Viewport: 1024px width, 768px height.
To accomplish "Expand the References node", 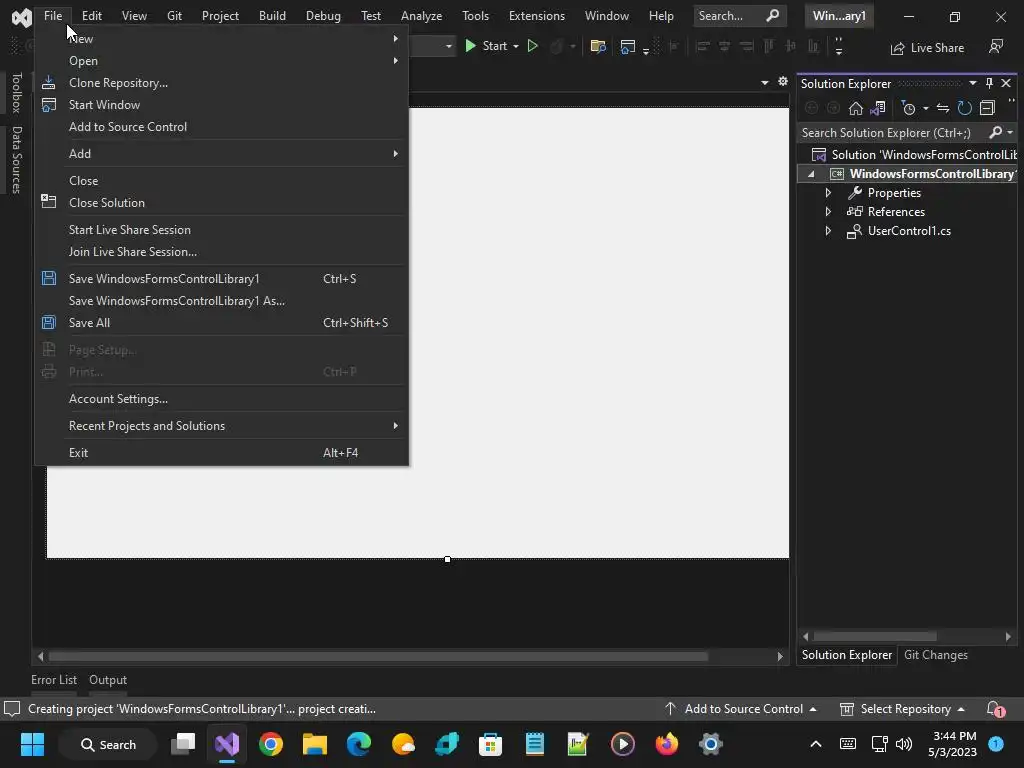I will [x=828, y=212].
